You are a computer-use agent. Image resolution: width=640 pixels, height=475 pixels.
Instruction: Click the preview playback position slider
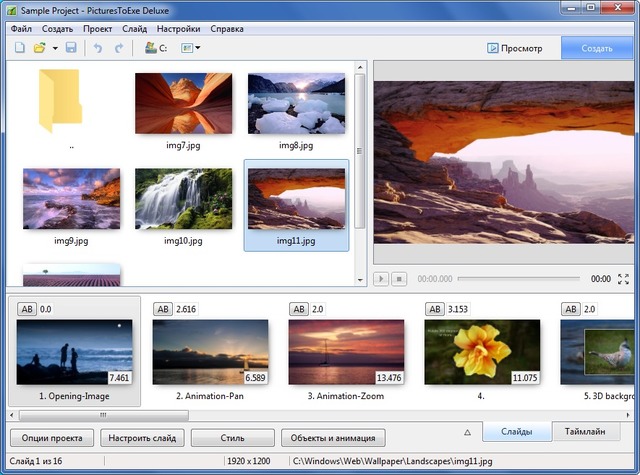[x=520, y=279]
